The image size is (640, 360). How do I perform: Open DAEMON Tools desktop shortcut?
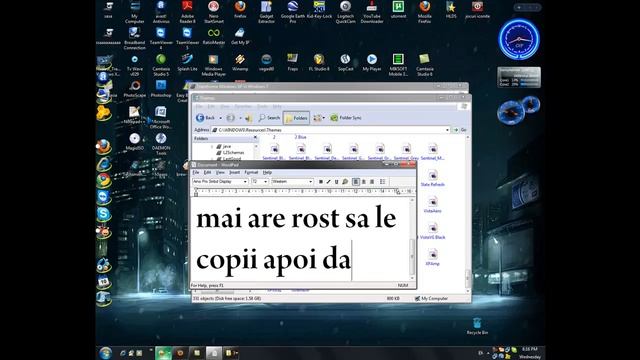click(x=161, y=144)
